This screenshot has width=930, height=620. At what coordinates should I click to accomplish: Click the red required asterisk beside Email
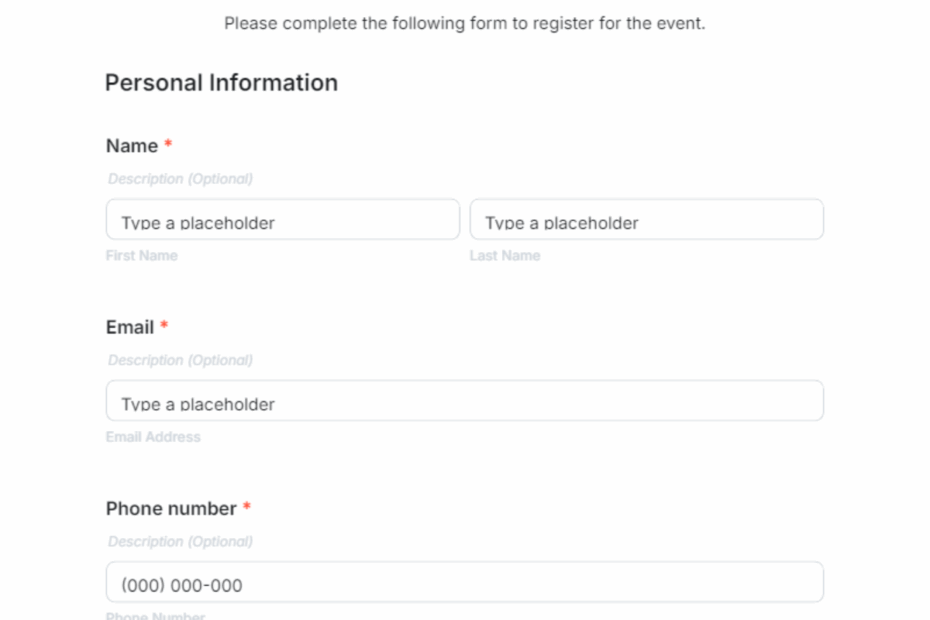pyautogui.click(x=163, y=326)
